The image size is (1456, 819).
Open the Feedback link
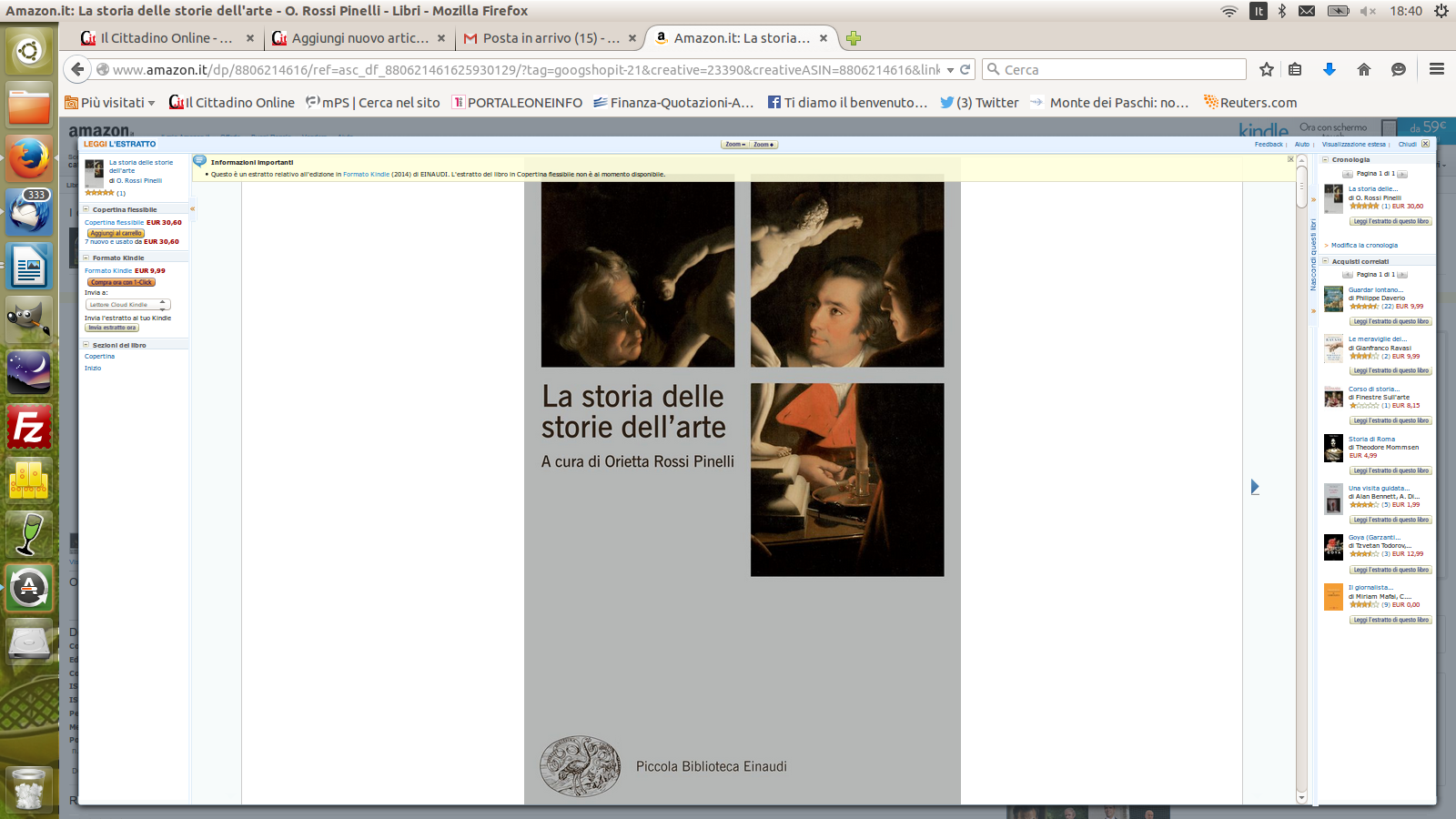coord(1269,145)
